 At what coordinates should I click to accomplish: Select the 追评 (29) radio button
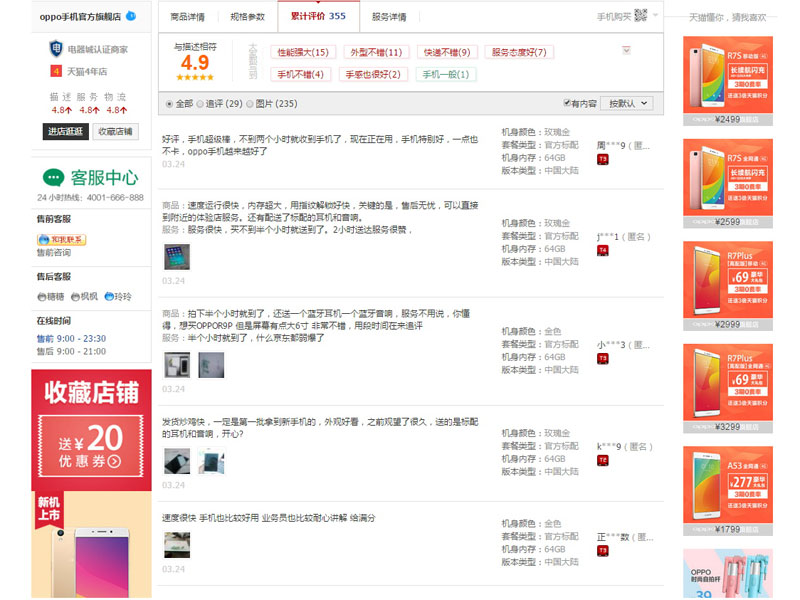(x=200, y=104)
